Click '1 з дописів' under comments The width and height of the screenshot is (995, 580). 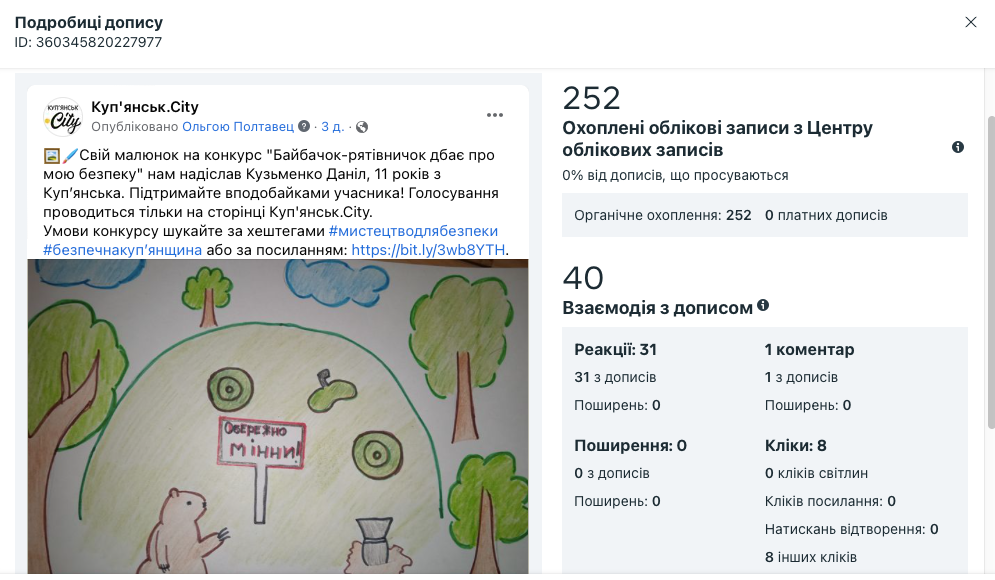point(801,377)
